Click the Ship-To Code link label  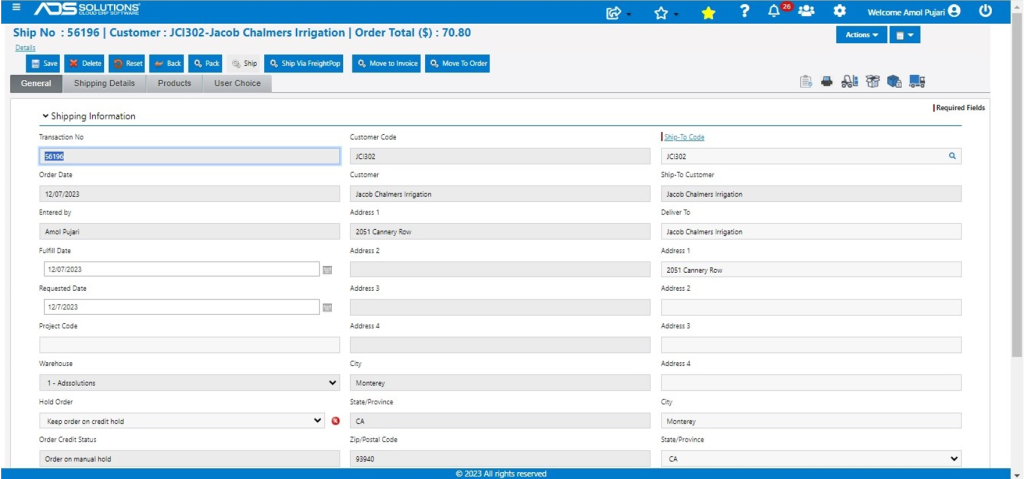click(x=684, y=137)
